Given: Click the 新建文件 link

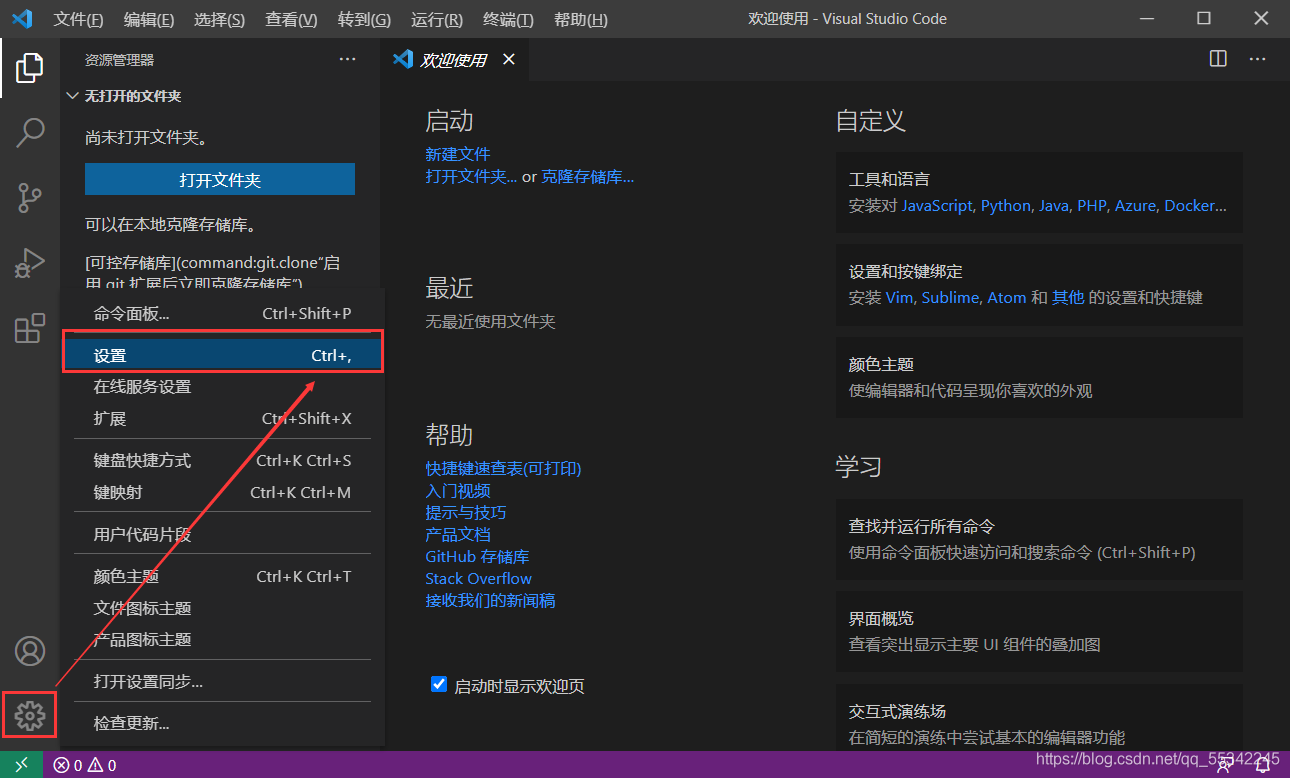Looking at the screenshot, I should [458, 154].
